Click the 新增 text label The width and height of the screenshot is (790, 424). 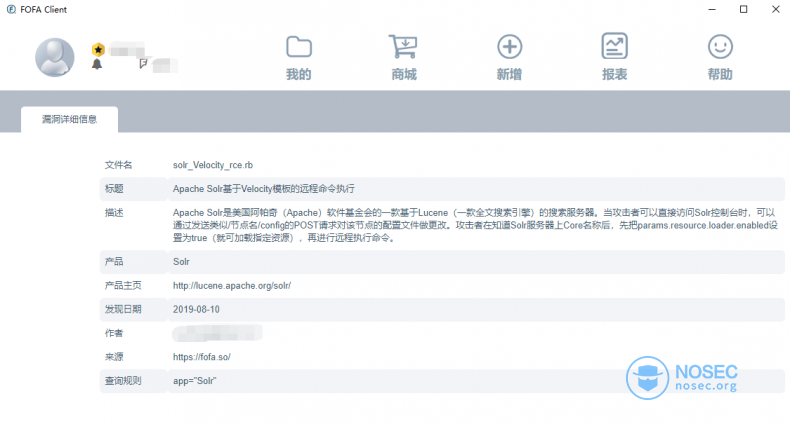tap(509, 75)
